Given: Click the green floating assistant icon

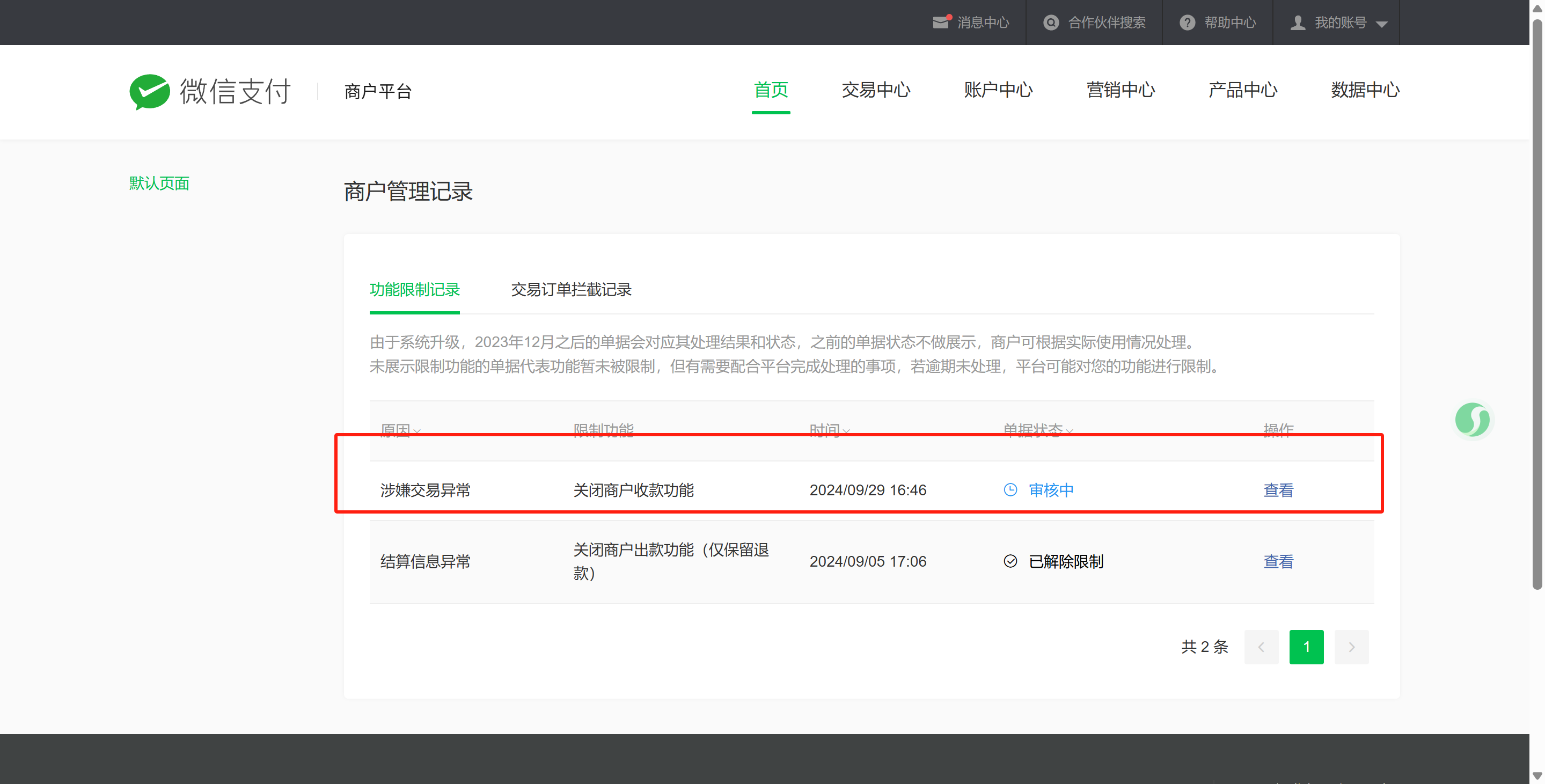Looking at the screenshot, I should pos(1472,420).
